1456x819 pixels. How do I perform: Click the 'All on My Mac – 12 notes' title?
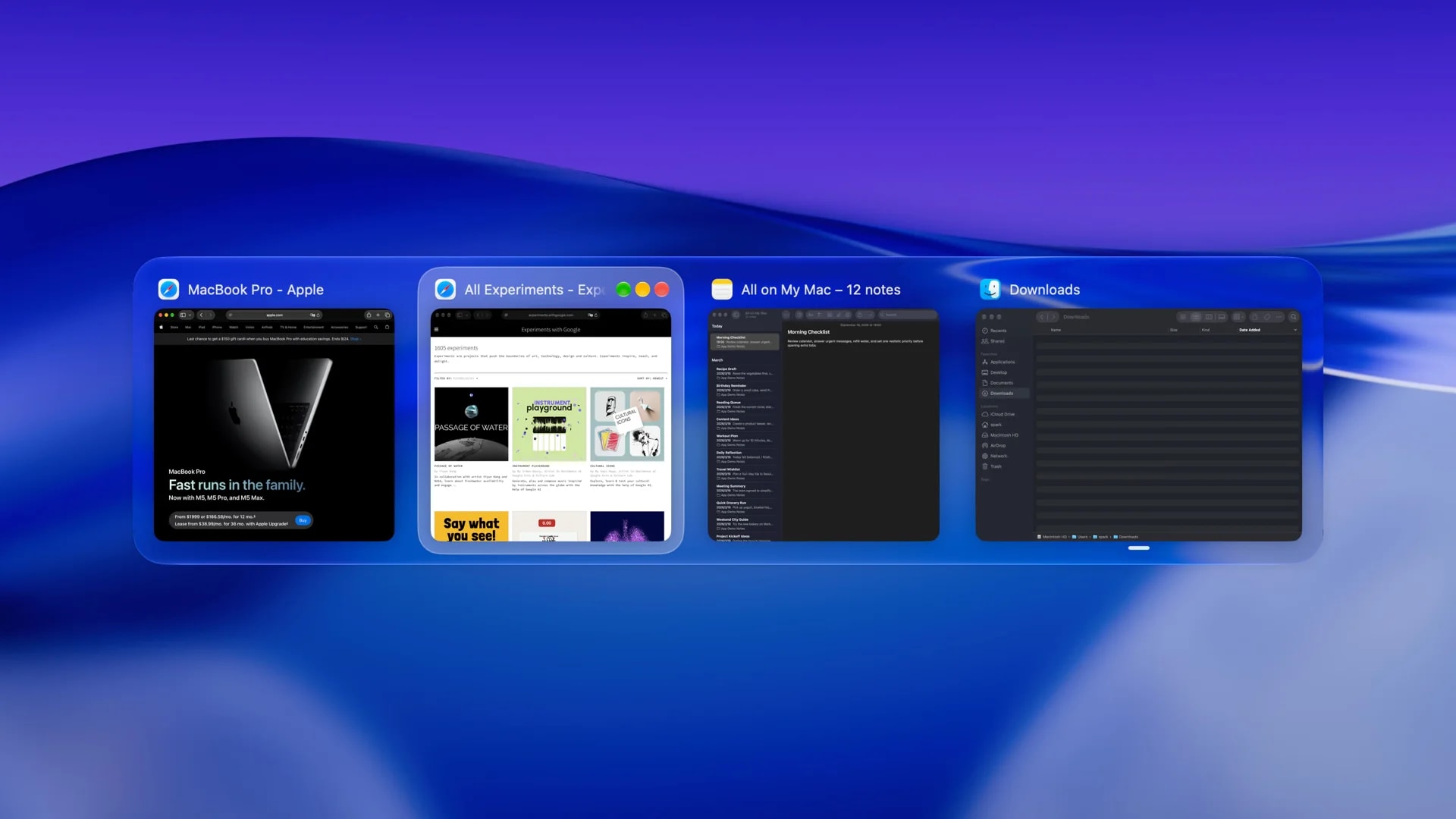[821, 290]
